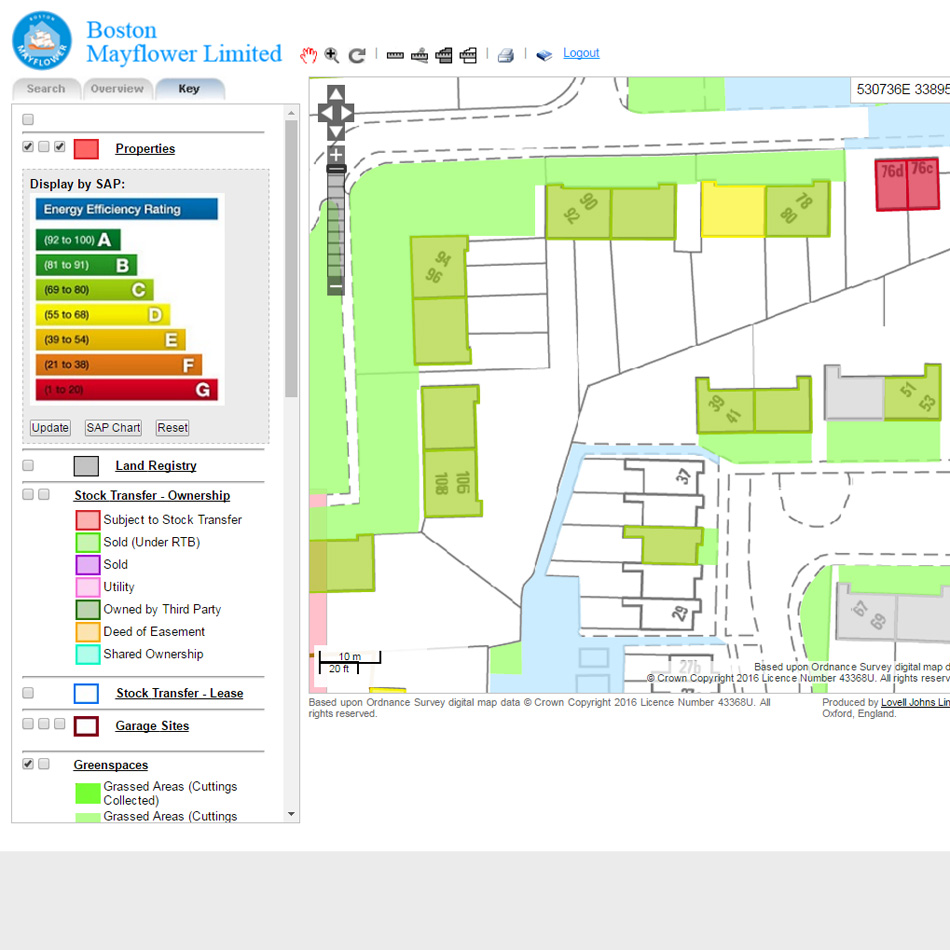Click the Boston Mayflower logo
This screenshot has width=950, height=950.
click(41, 40)
